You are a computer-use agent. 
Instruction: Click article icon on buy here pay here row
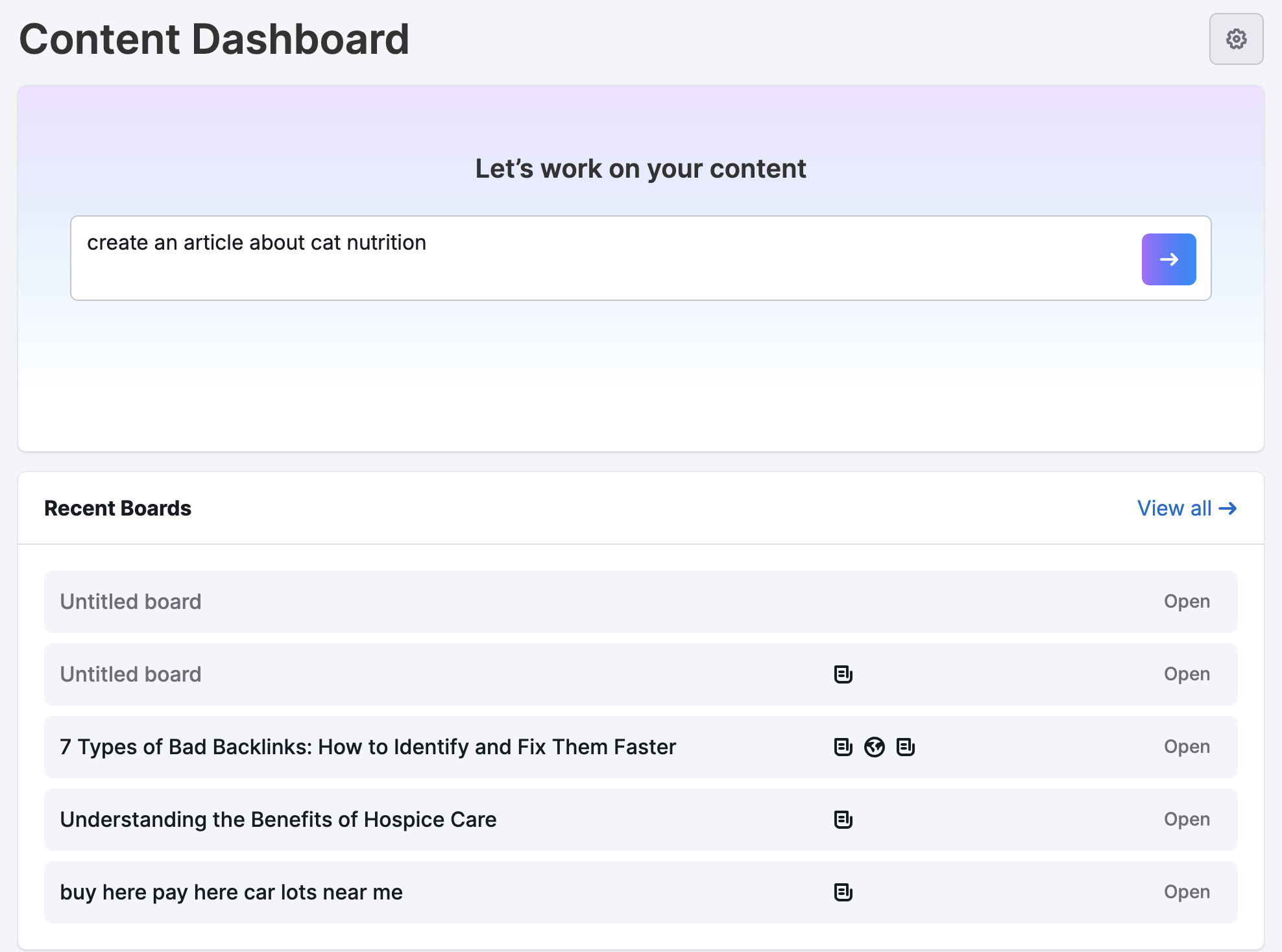click(843, 892)
